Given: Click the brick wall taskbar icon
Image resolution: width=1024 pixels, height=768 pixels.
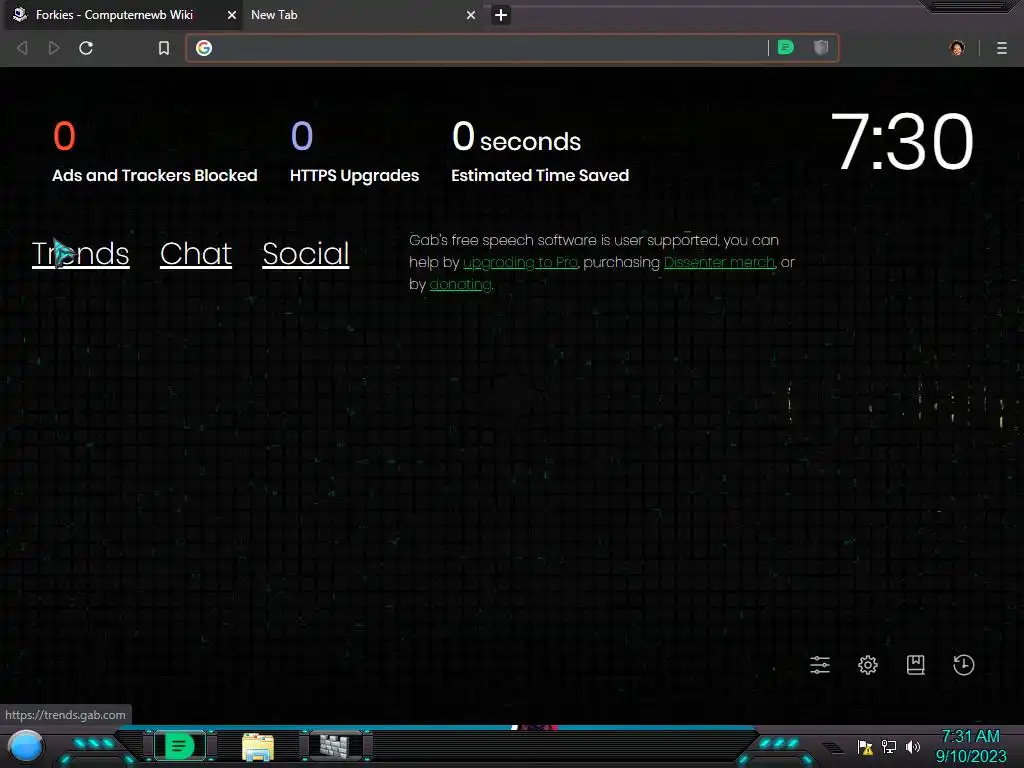Looking at the screenshot, I should [x=335, y=746].
